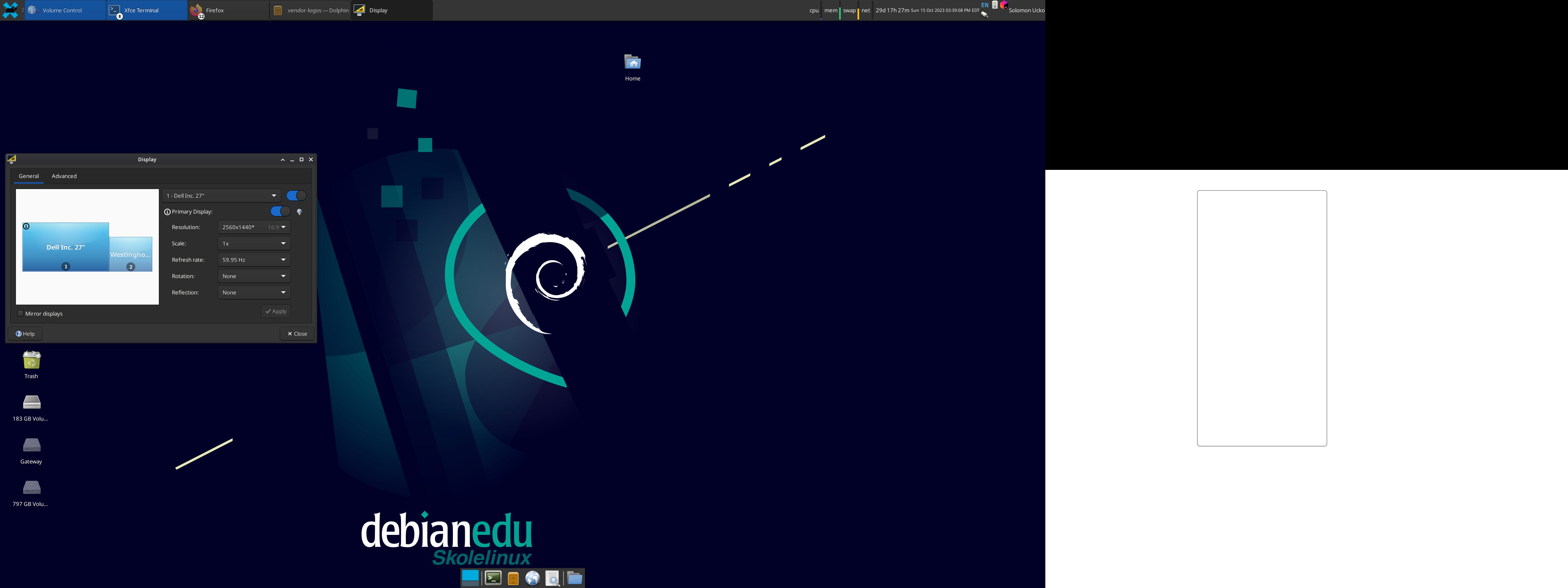Open the Xfce applications menu icon

[x=10, y=10]
